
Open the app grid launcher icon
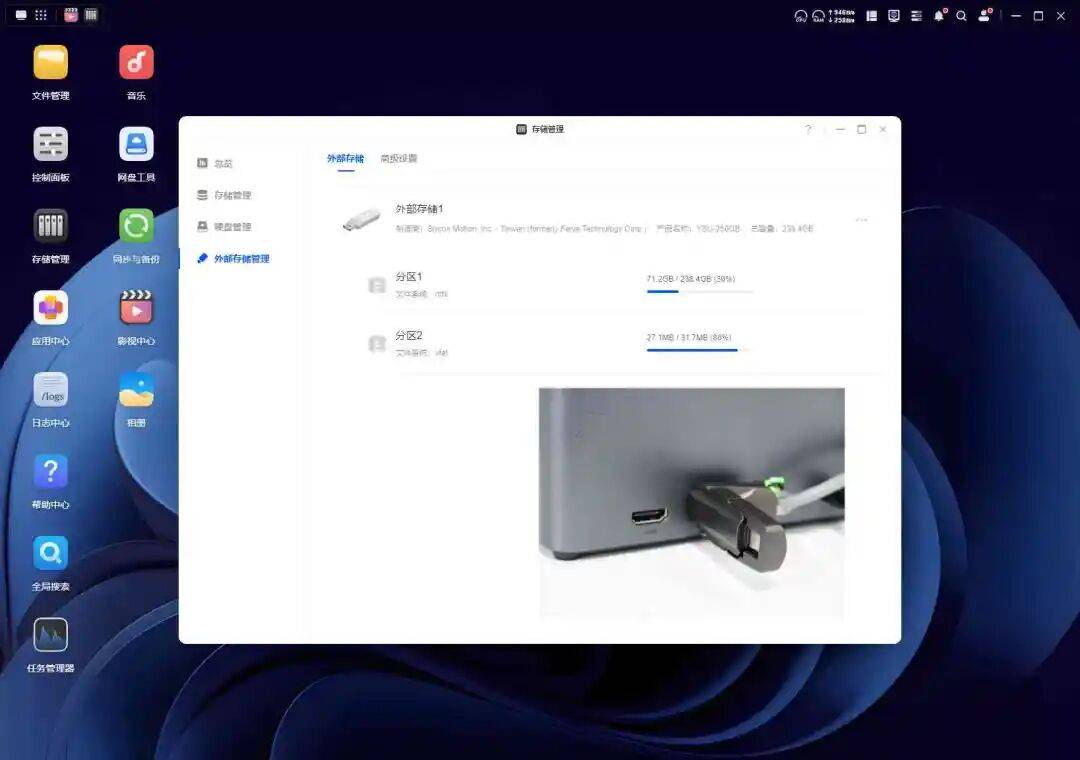coord(41,15)
